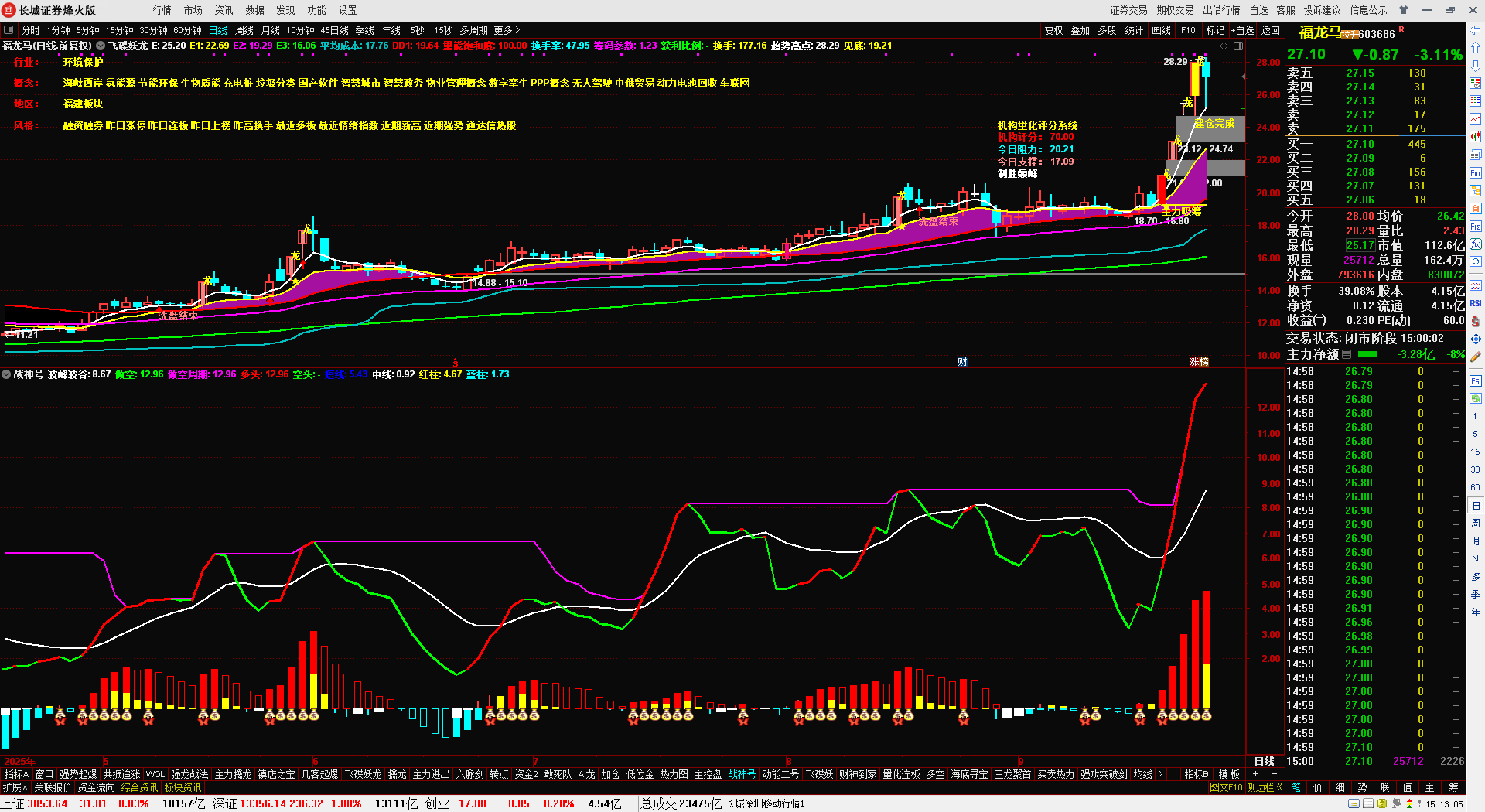
Task: Select quarterly 季 period in right sidebar
Action: tap(1476, 595)
